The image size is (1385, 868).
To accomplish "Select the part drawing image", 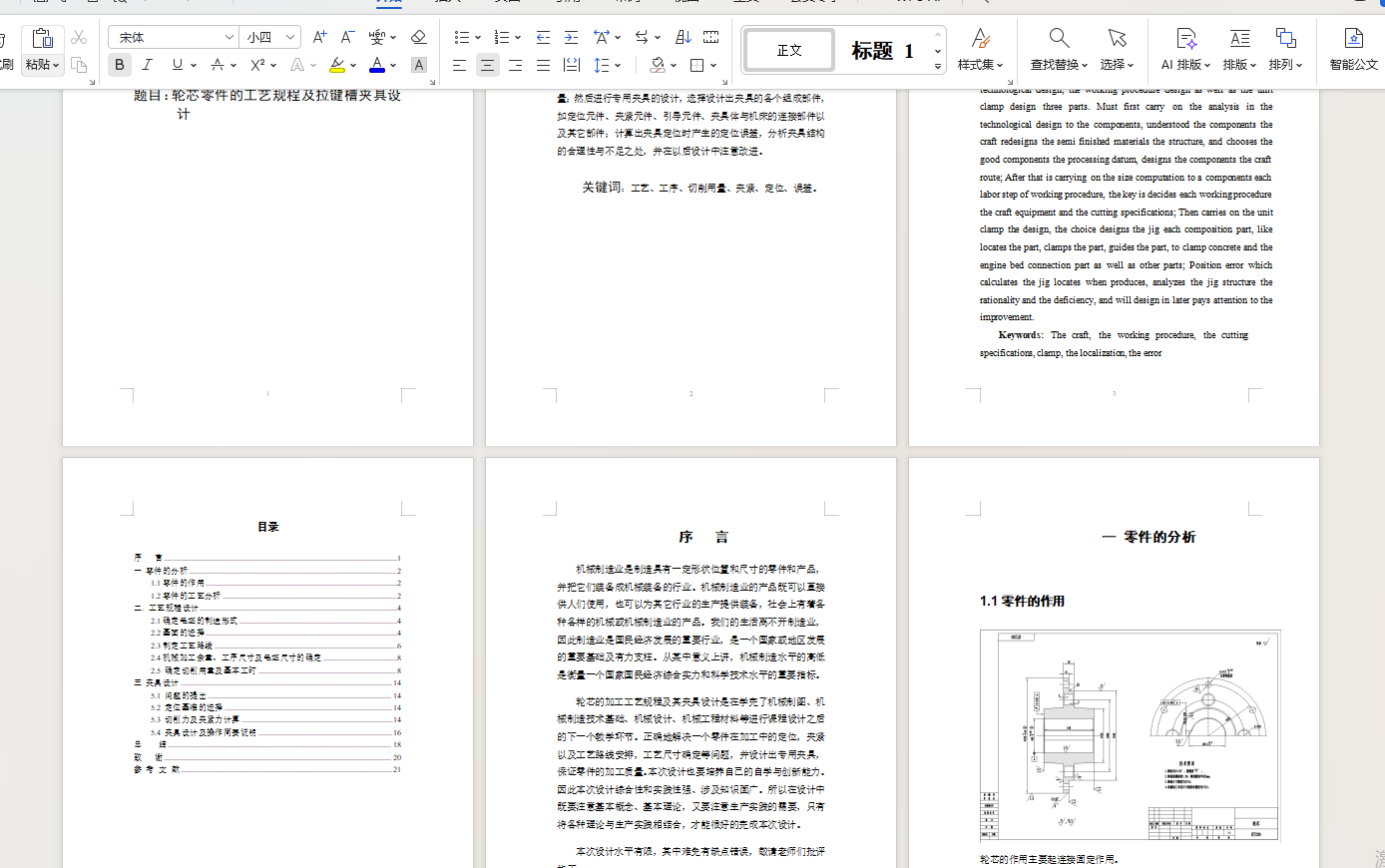I will [1130, 737].
